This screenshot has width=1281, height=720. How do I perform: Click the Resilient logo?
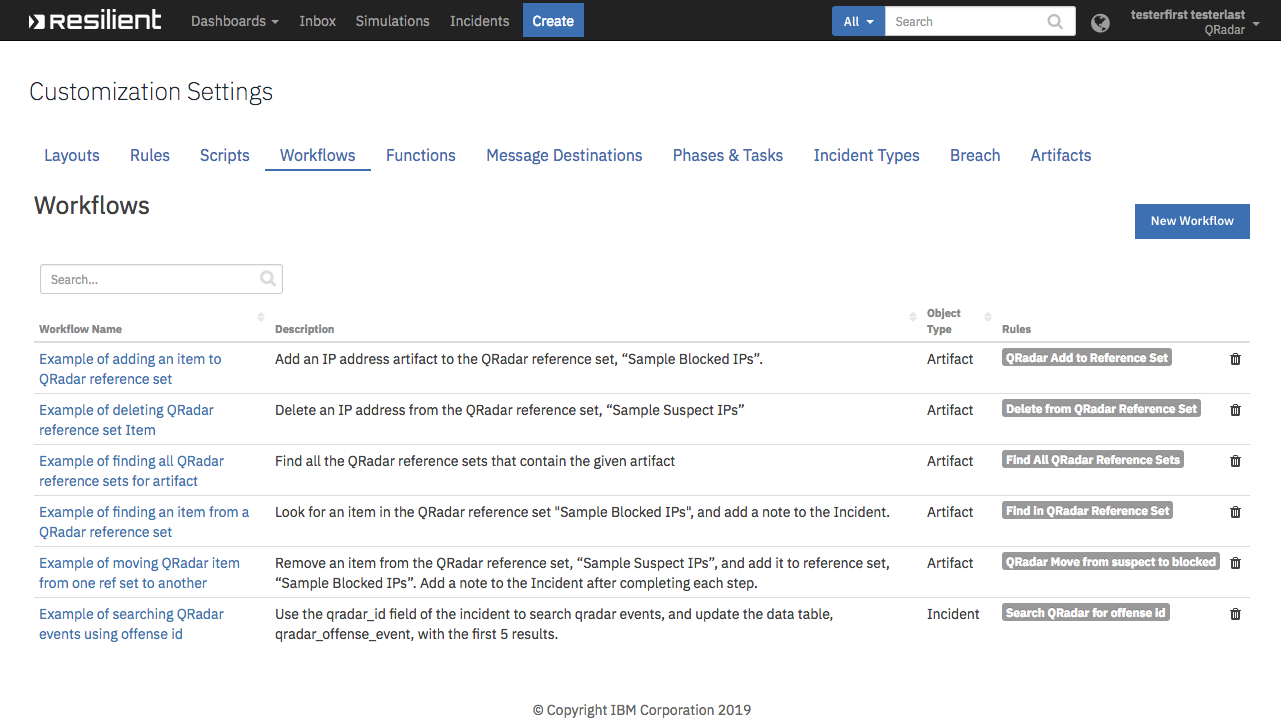(x=95, y=18)
